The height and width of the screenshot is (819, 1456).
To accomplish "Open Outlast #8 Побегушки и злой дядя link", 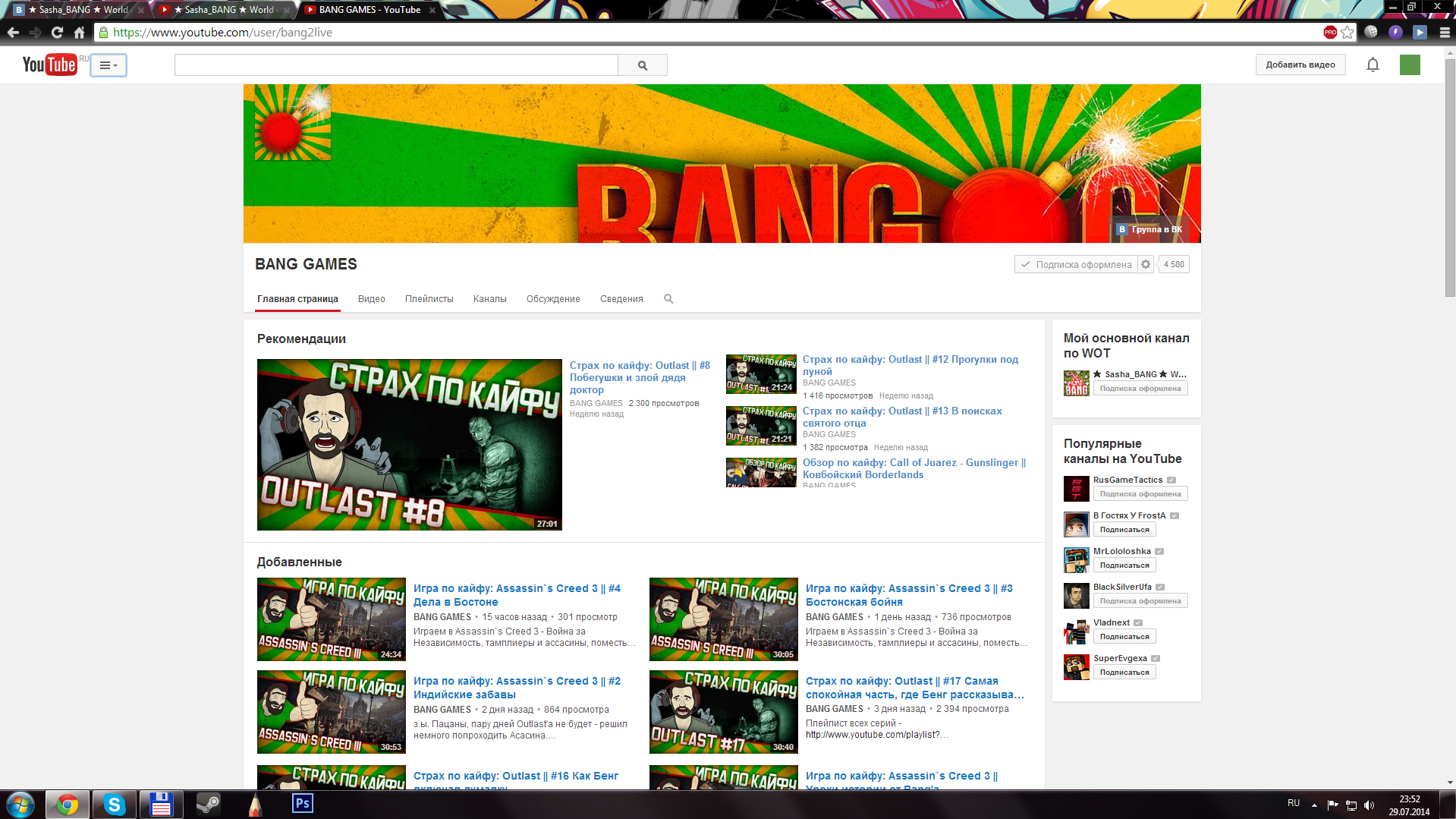I will click(x=640, y=377).
